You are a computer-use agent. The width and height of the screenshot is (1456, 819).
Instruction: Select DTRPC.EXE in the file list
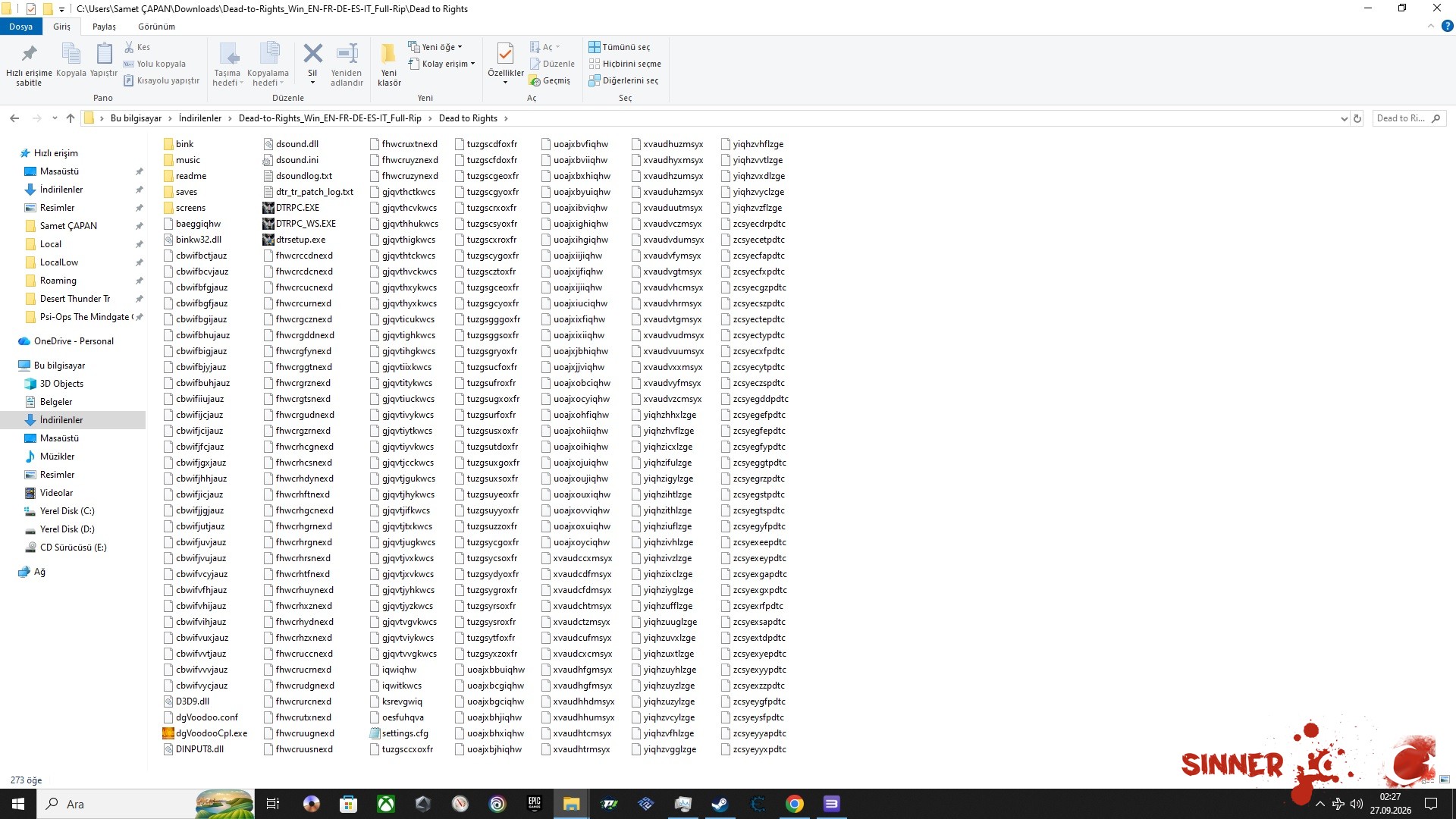pyautogui.click(x=291, y=208)
